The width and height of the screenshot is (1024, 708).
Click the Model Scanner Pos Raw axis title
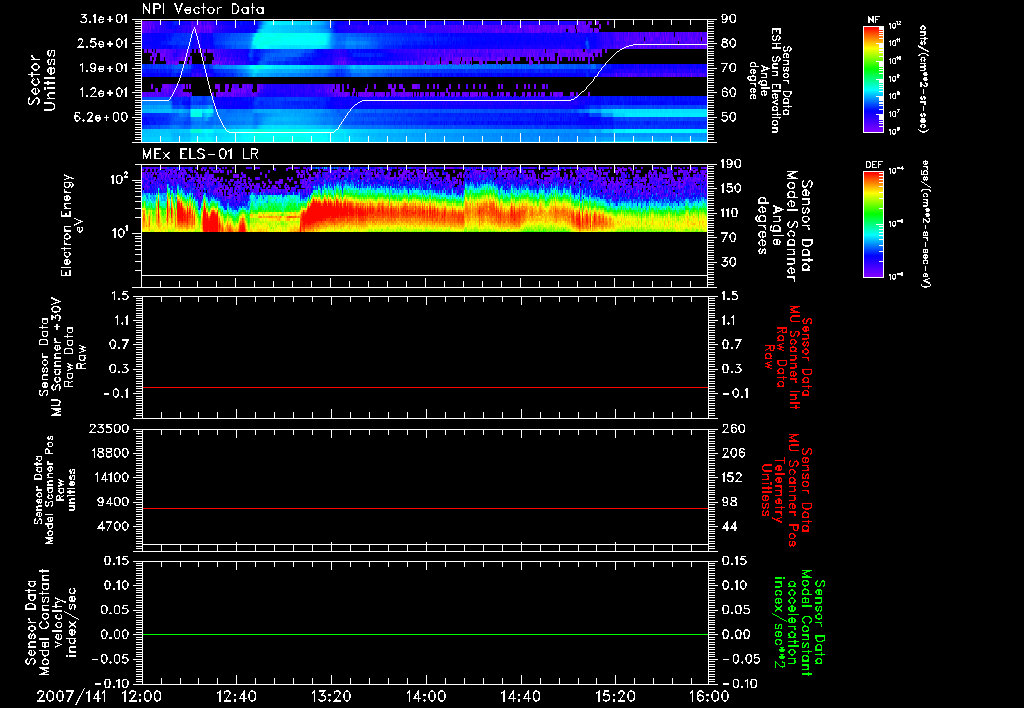point(55,491)
